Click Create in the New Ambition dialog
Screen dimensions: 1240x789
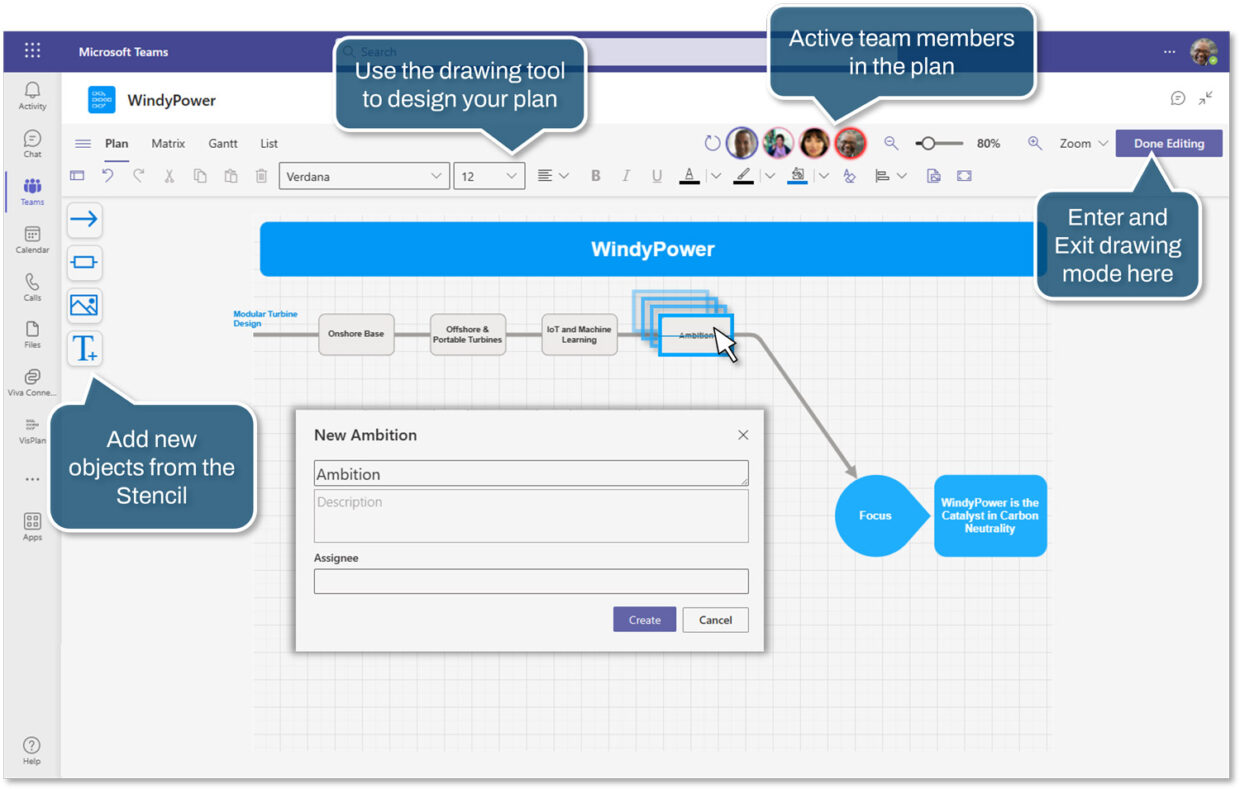click(644, 619)
